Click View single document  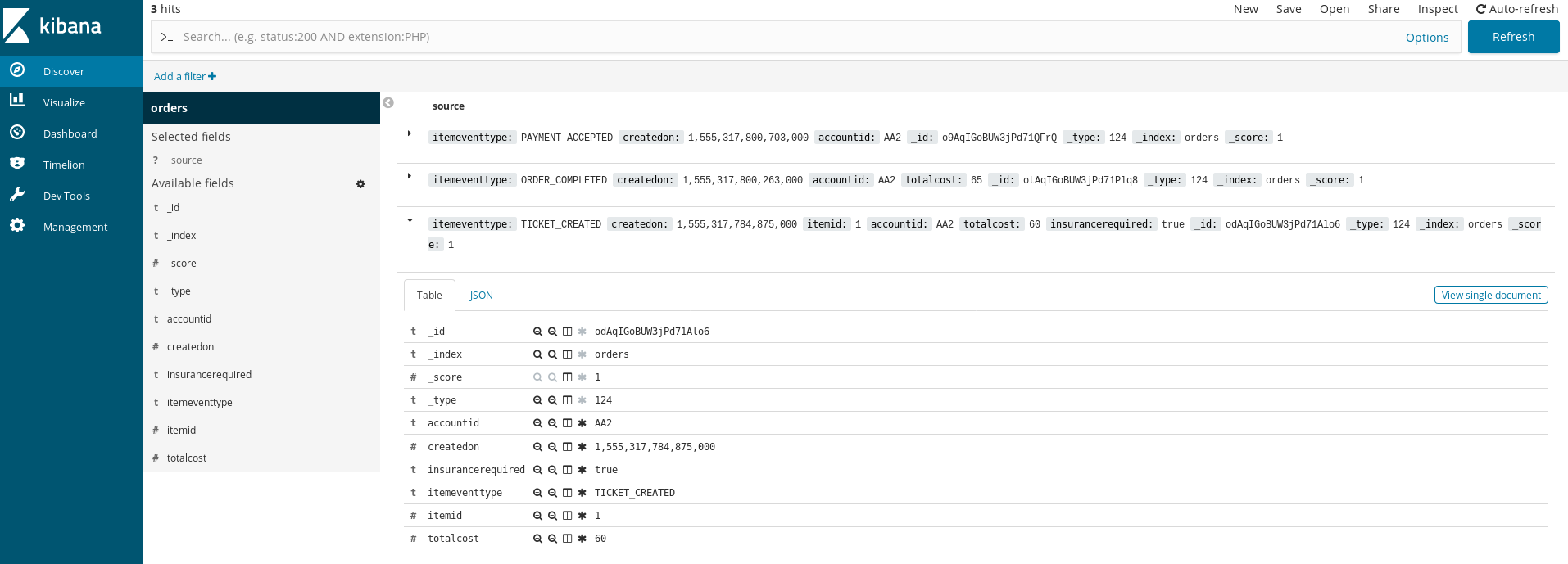click(x=1491, y=295)
